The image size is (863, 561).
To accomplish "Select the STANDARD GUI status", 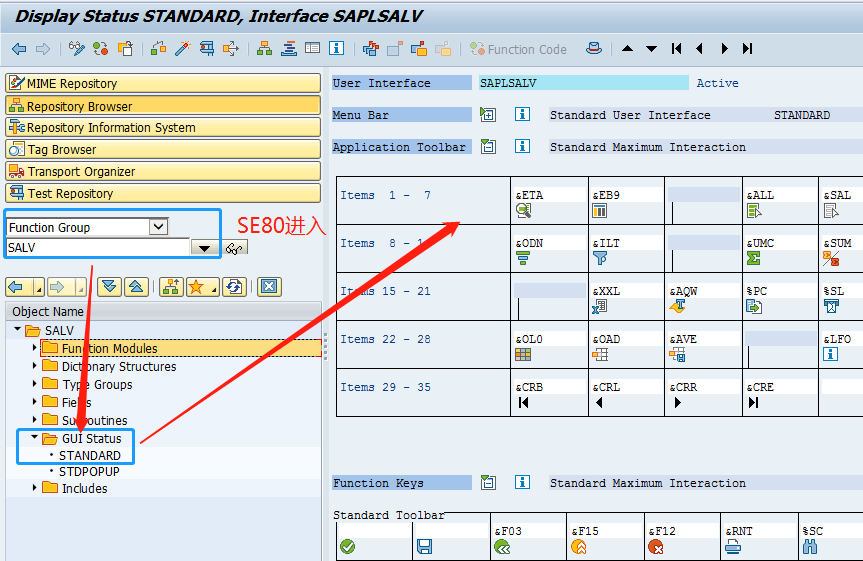I will coord(90,455).
